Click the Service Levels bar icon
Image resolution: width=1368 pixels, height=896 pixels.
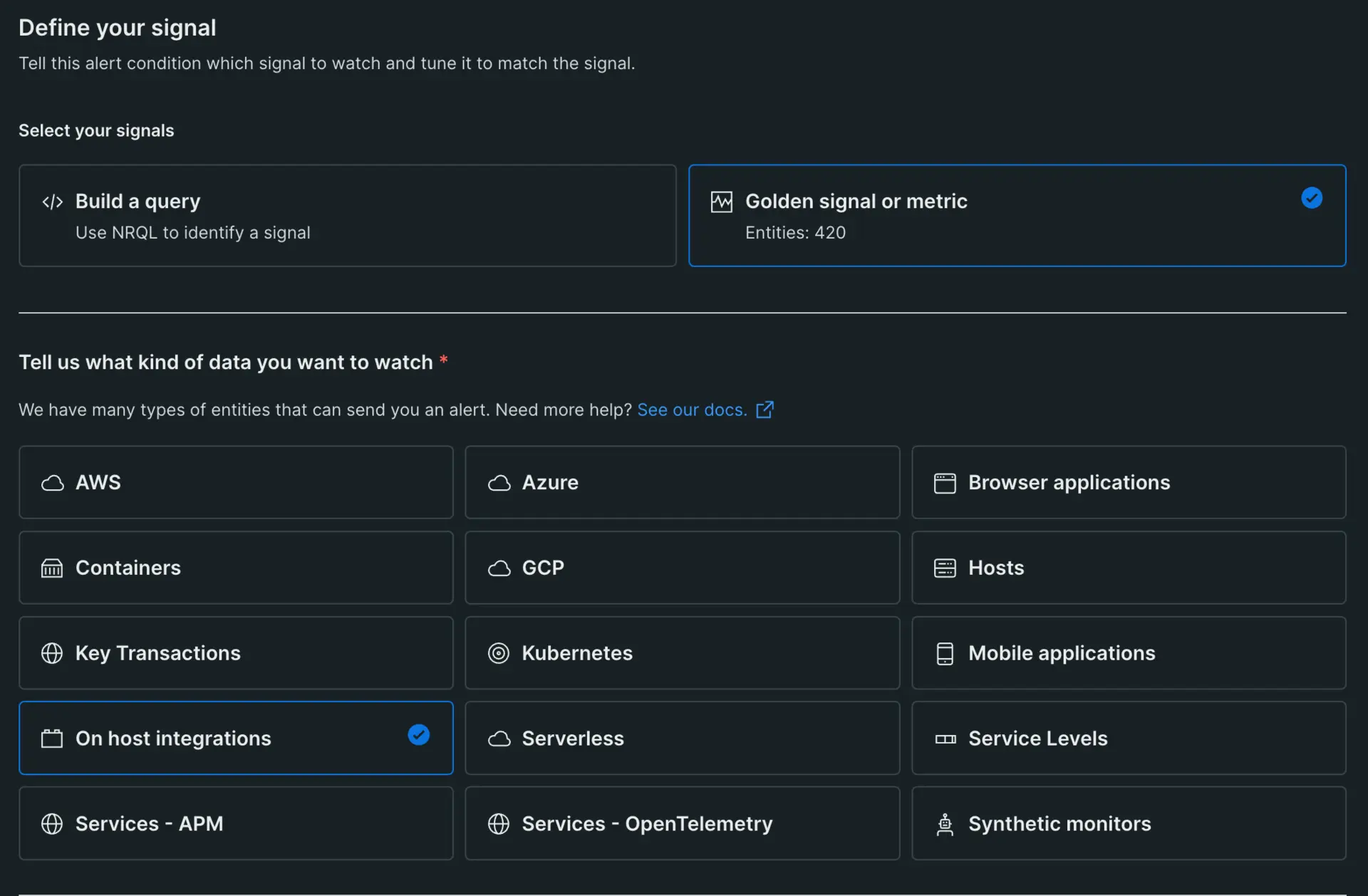(945, 739)
